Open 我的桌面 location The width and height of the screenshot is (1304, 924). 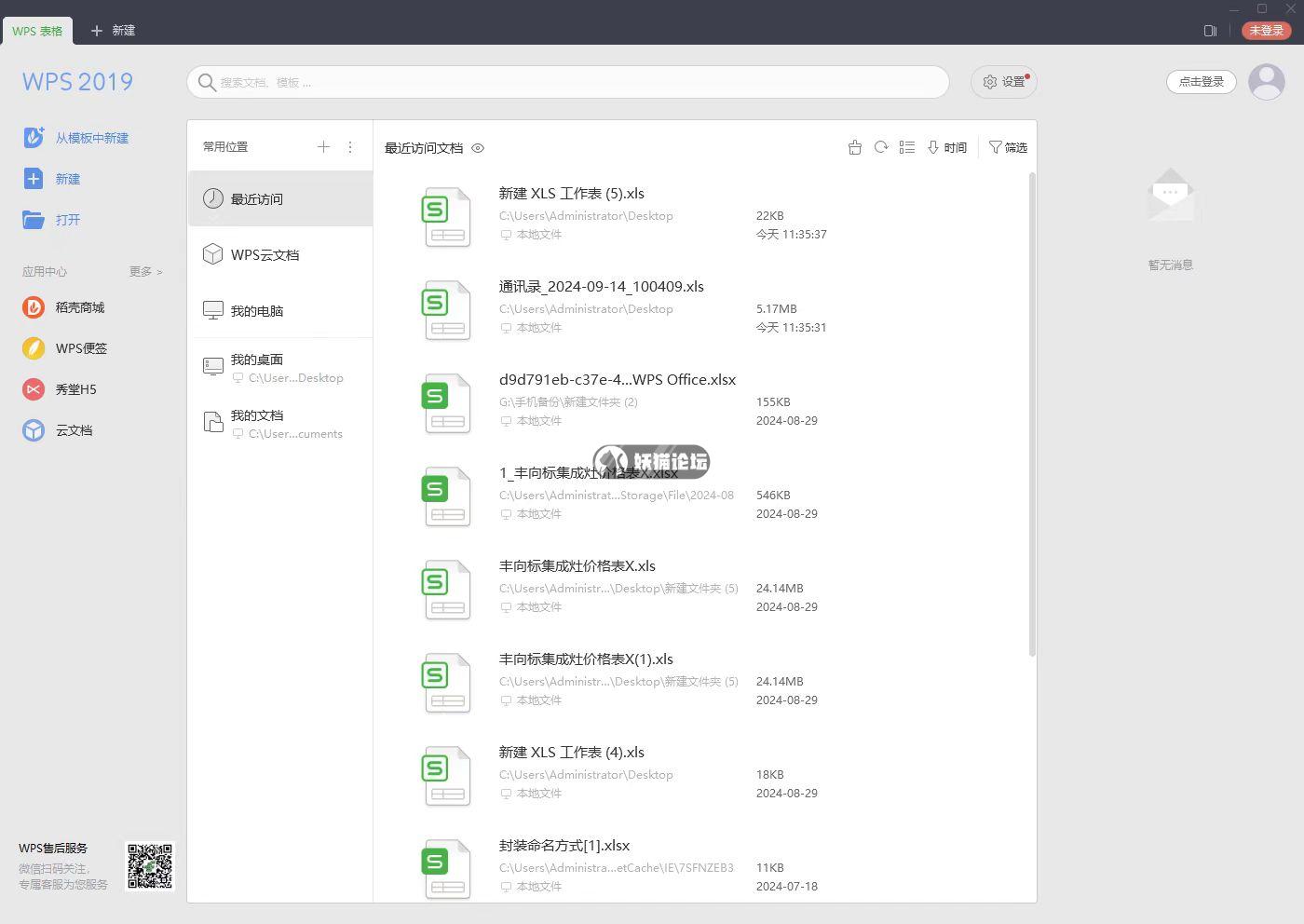280,368
